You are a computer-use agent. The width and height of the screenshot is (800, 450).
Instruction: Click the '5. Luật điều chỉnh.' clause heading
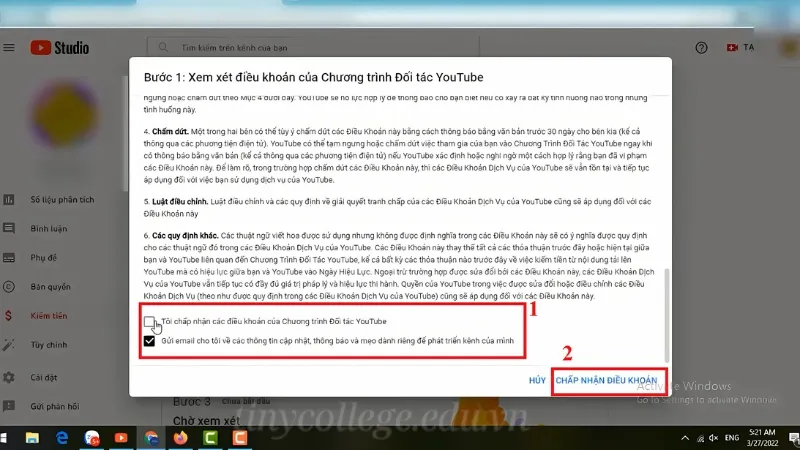(176, 202)
